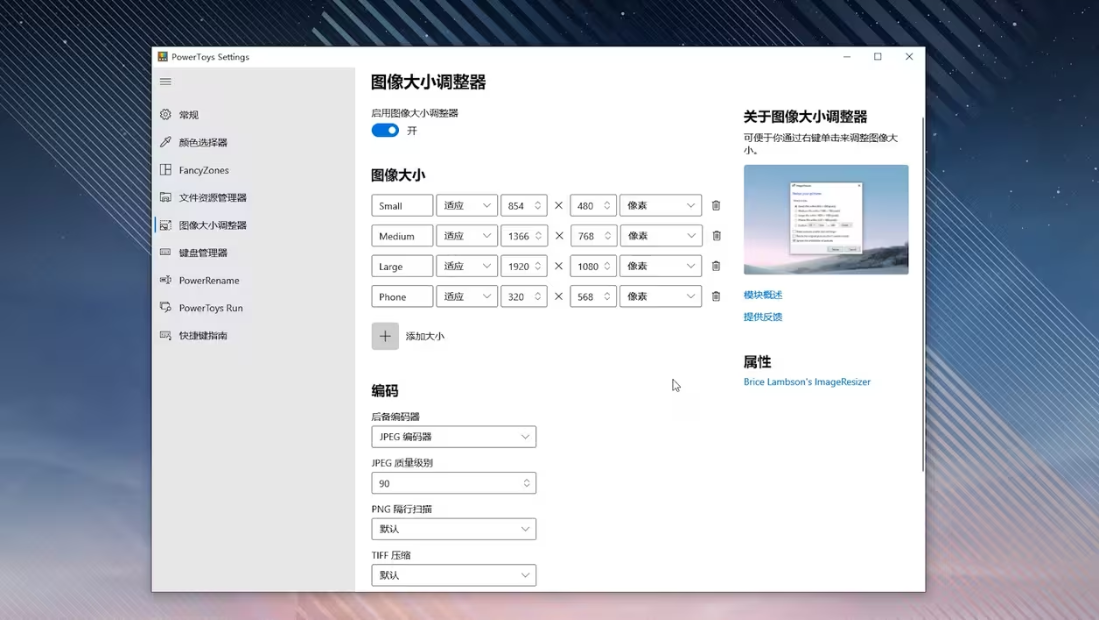The image size is (1100, 621).
Task: Click the 常规 gear icon in sidebar
Action: pos(166,114)
